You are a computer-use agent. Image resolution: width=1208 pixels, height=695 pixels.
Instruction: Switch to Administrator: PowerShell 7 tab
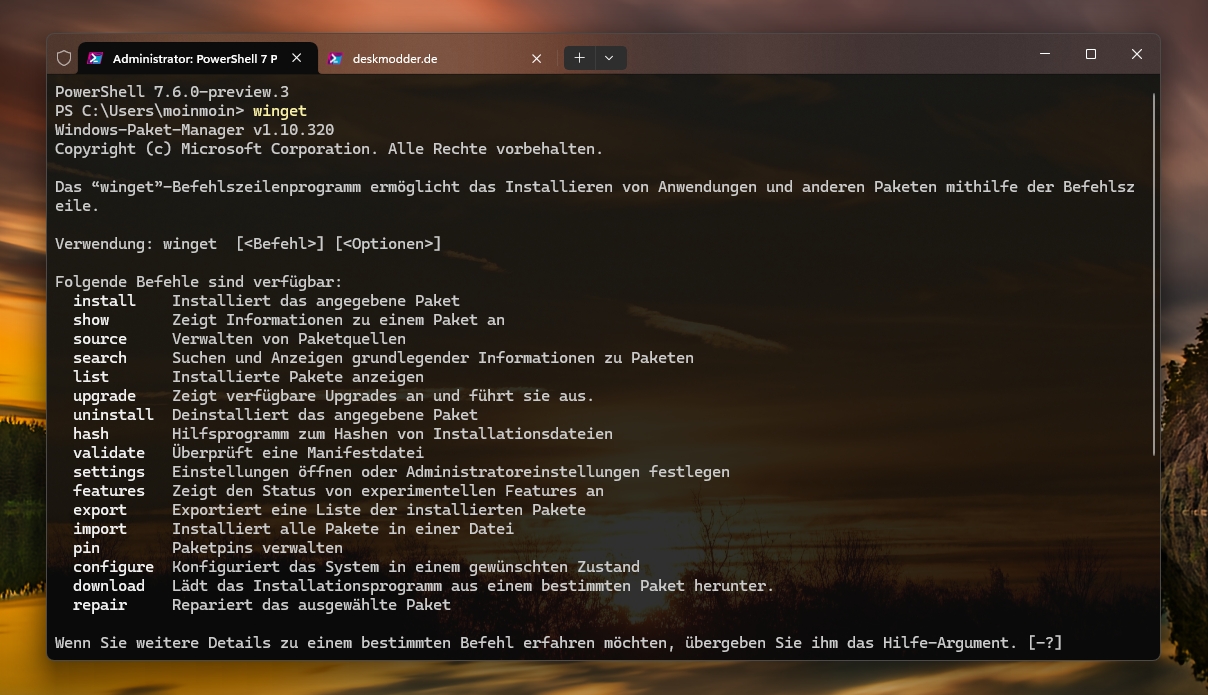[x=198, y=58]
